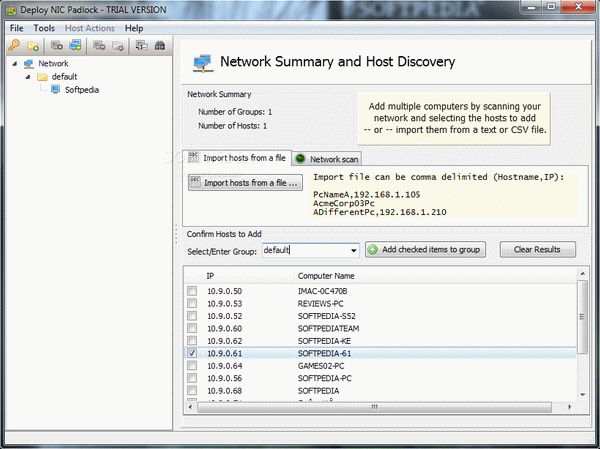The image size is (600, 449).
Task: Click the SOFTPEDIATEAM computer name
Action: [x=328, y=328]
